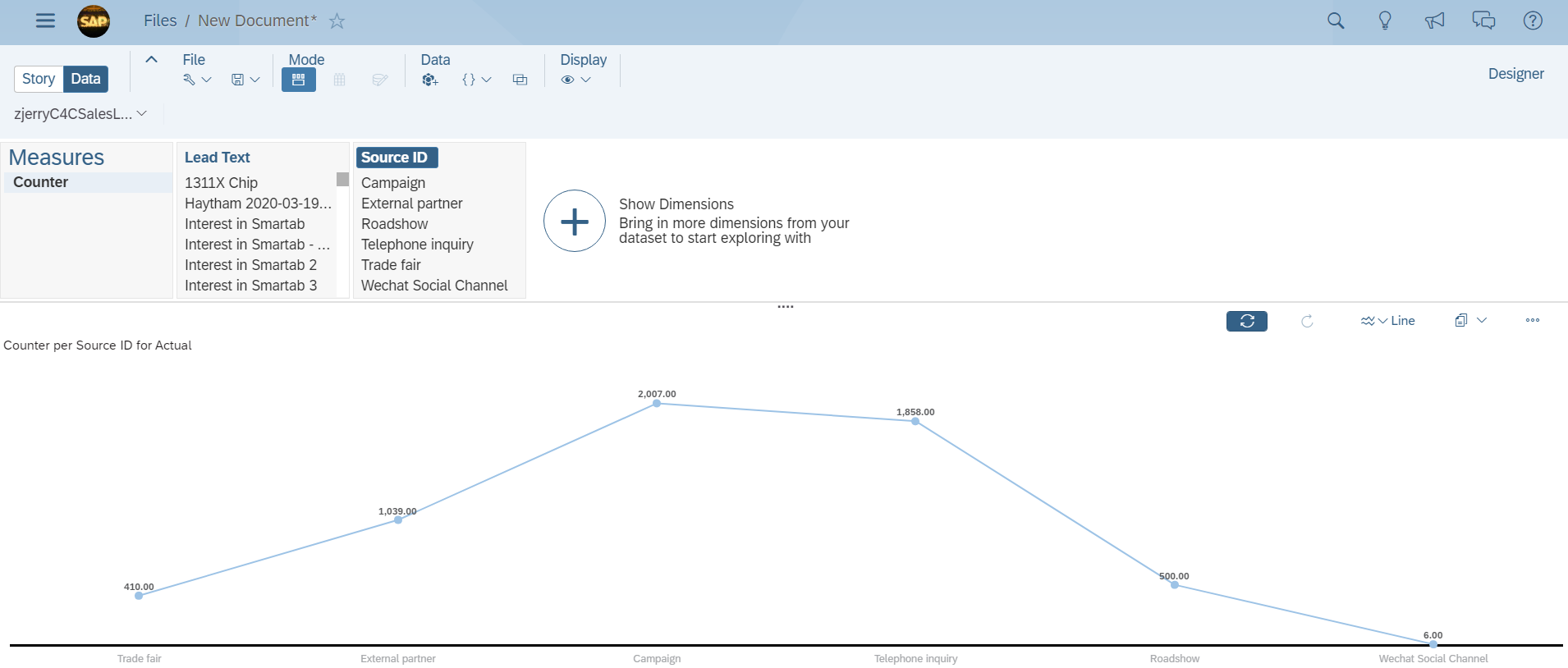Select External partner in Source ID list

412,204
